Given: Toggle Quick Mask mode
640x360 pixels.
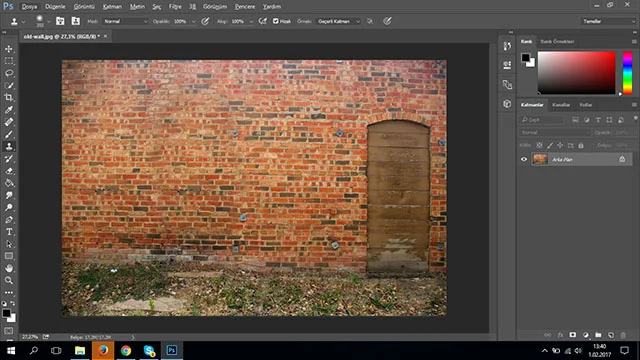Looking at the screenshot, I should (9, 331).
